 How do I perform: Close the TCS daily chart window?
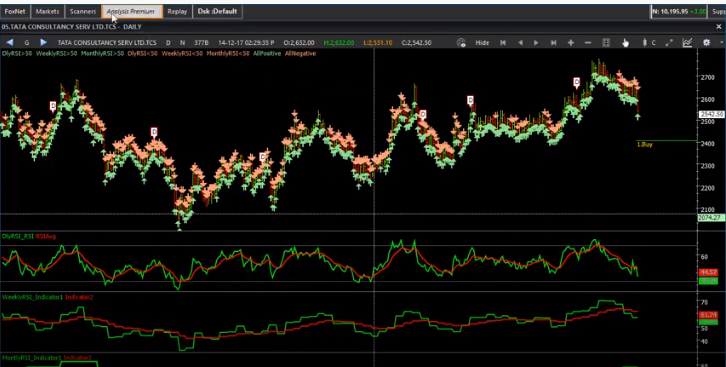719,27
